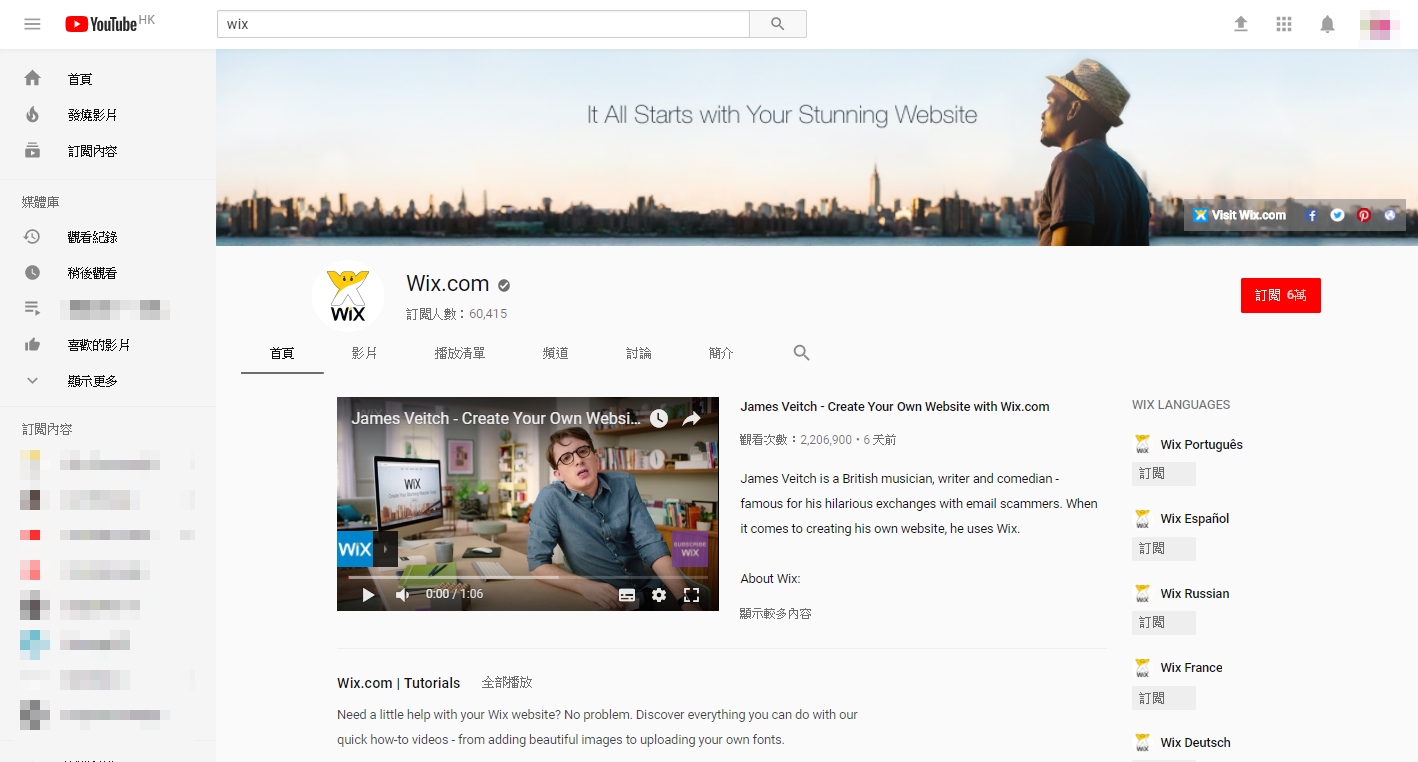Open the trending flame icon in the sidebar

pos(32,115)
